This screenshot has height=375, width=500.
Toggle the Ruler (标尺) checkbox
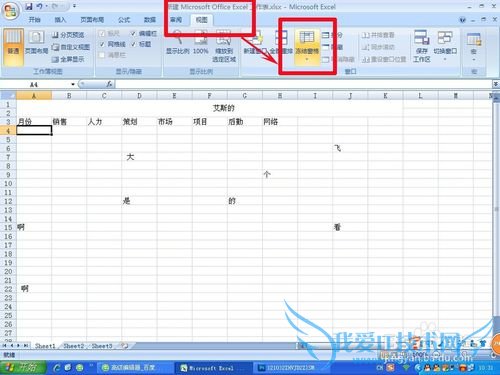click(102, 33)
